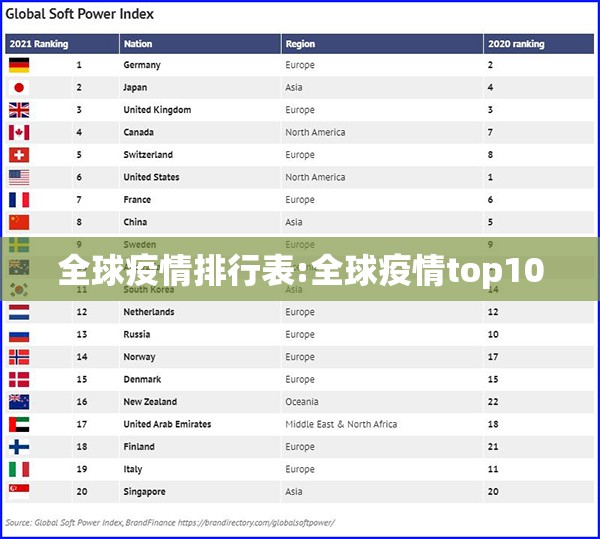Select the Singapore flag icon
Image resolution: width=600 pixels, height=539 pixels.
pyautogui.click(x=19, y=491)
